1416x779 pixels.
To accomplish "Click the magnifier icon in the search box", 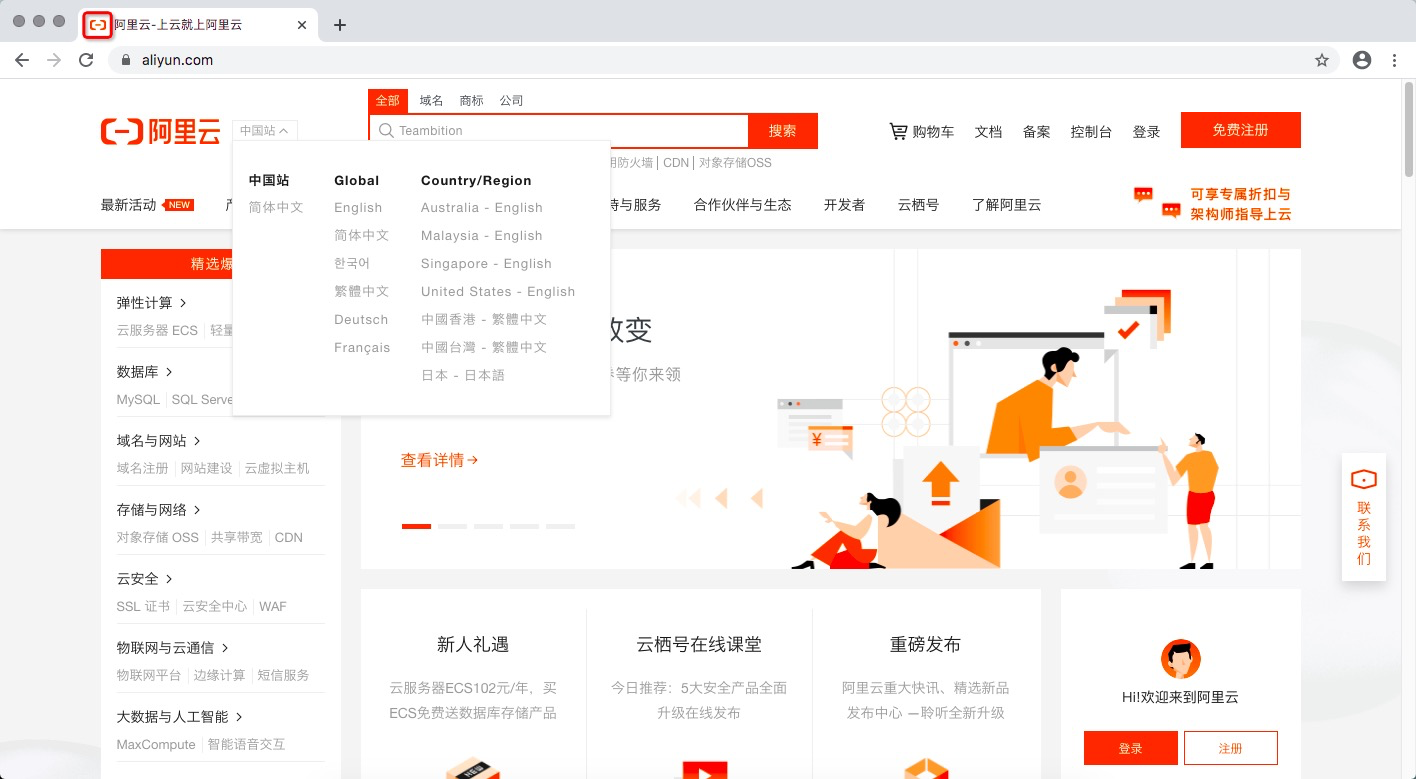I will [386, 131].
